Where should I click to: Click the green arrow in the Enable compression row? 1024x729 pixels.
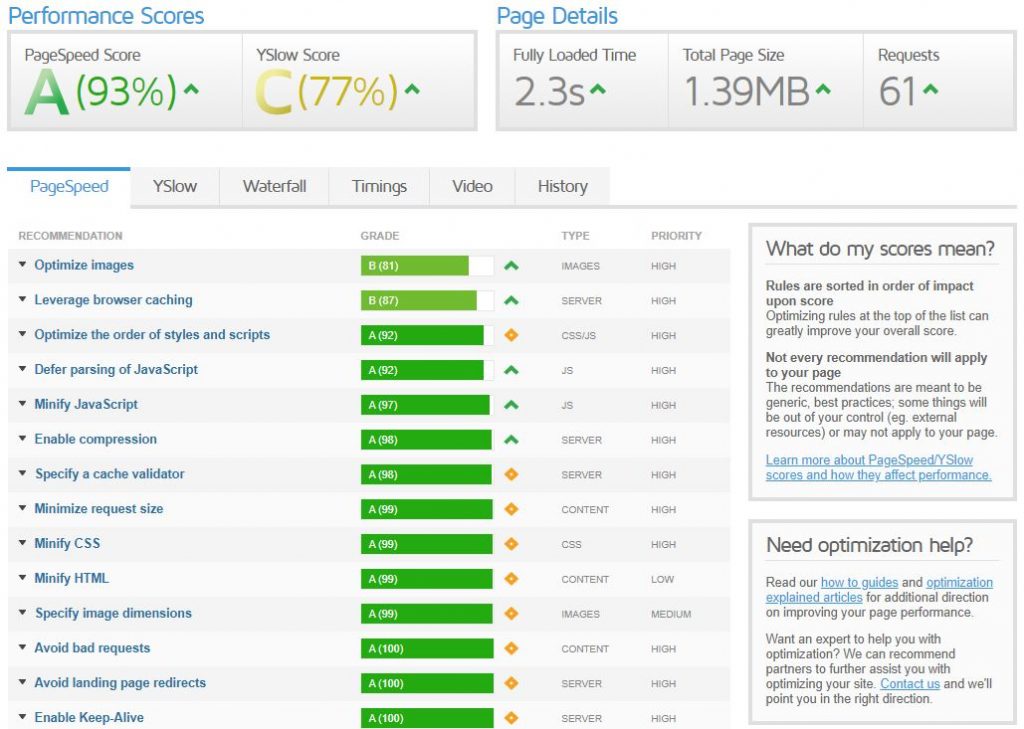coord(511,440)
